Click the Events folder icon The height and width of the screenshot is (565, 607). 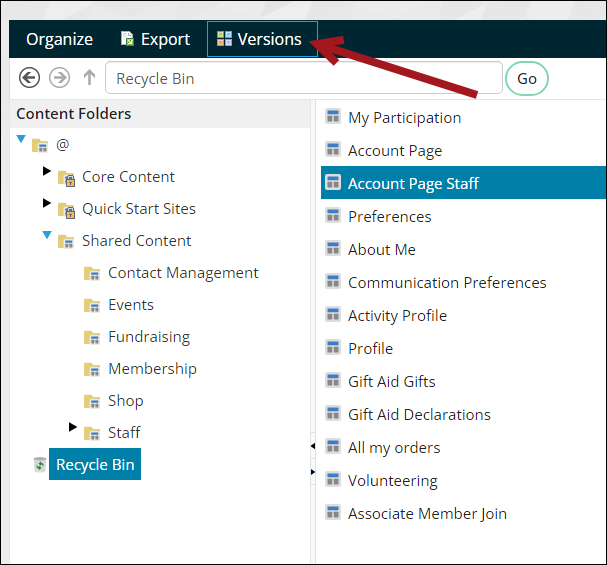92,306
